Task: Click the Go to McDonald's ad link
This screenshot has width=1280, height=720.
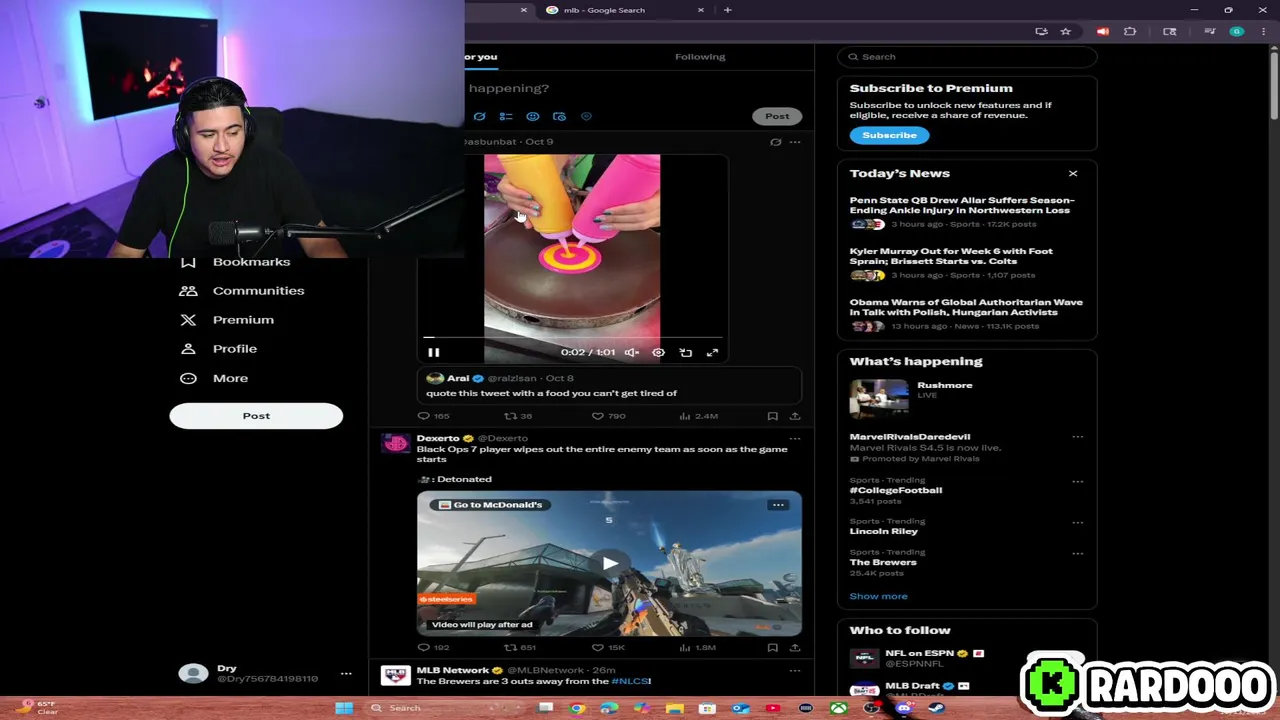Action: point(490,505)
